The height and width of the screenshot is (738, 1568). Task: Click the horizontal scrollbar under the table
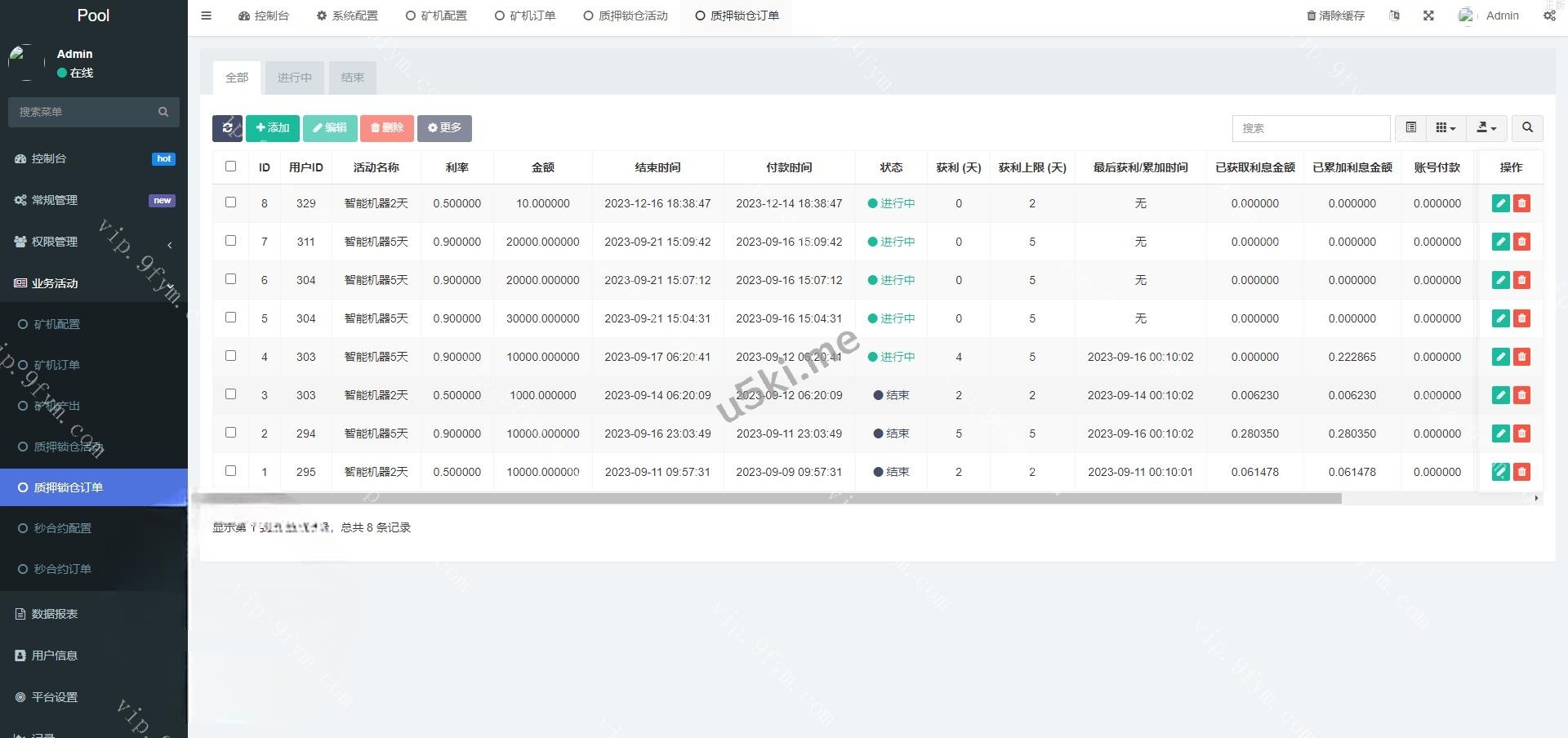tap(768, 498)
